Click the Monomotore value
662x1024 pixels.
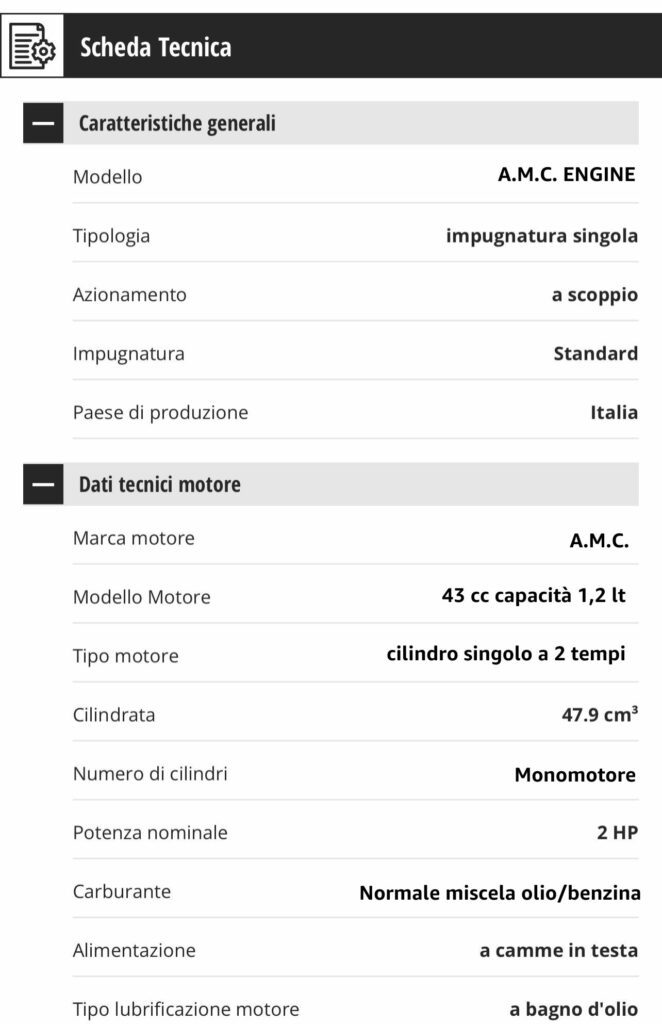[575, 775]
